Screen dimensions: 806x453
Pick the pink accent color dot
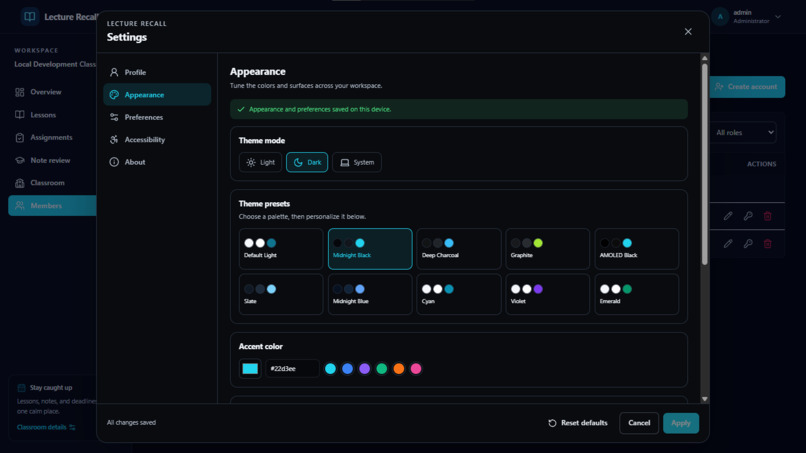[x=416, y=369]
